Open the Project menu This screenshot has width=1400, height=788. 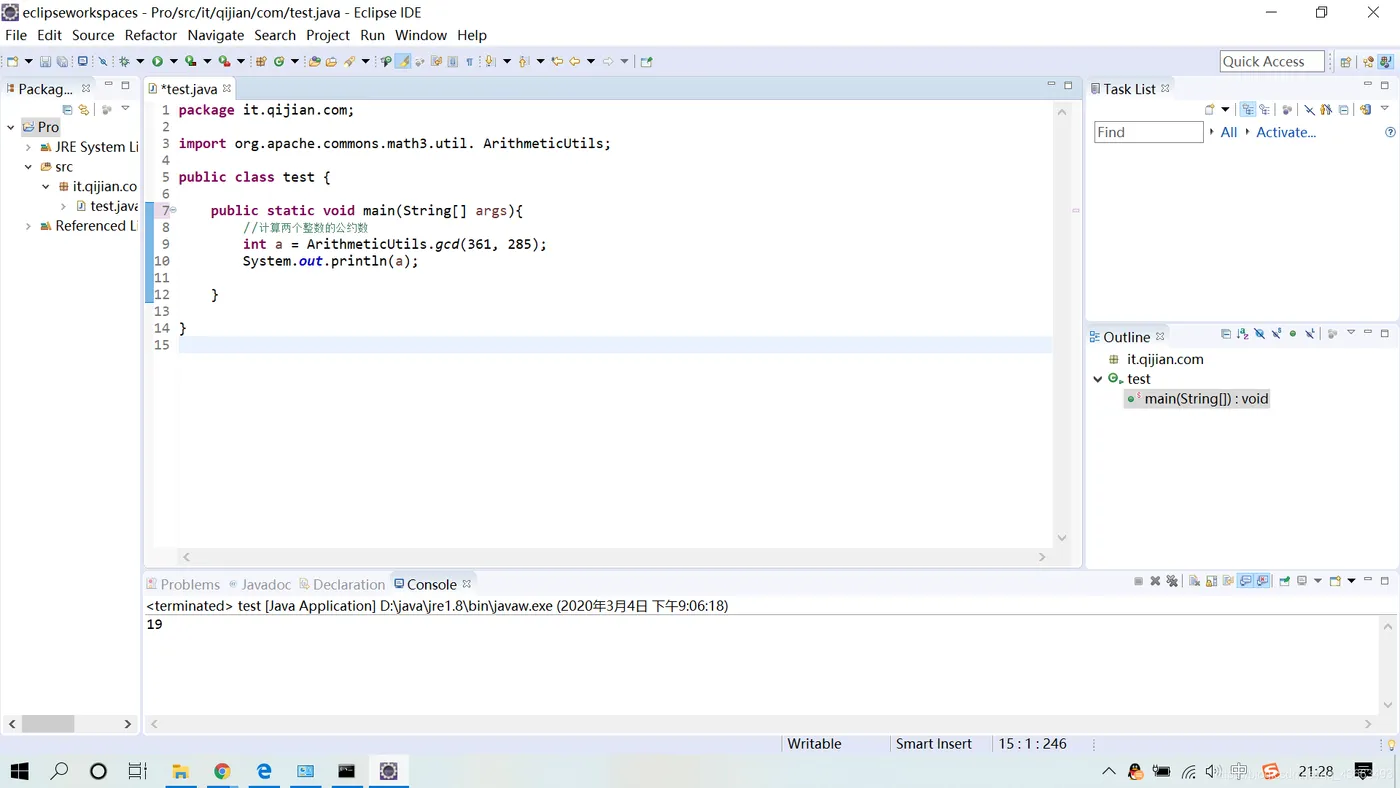[x=328, y=35]
